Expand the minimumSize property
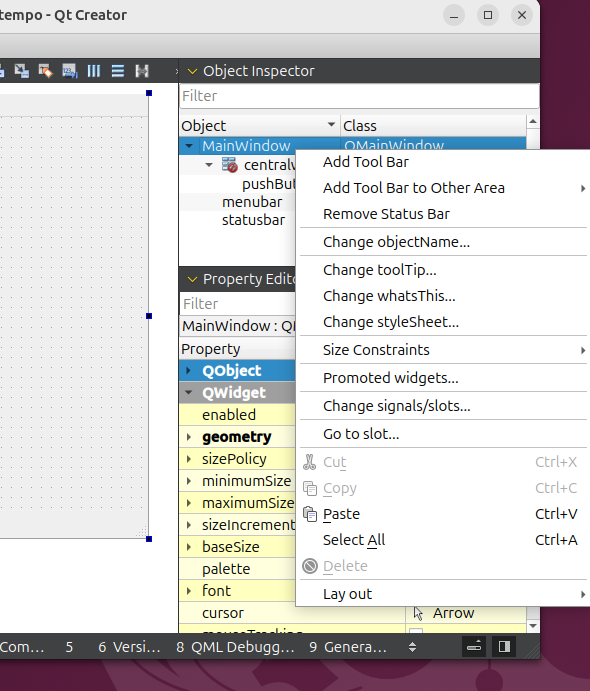The width and height of the screenshot is (590, 691). click(189, 481)
